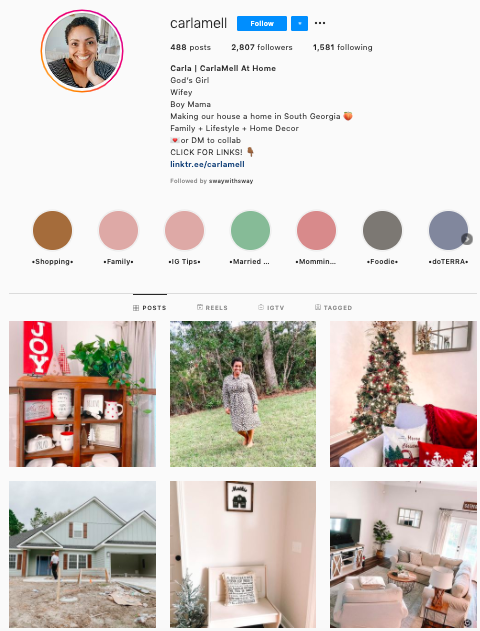Viewport: 480px width, 631px height.
Task: Expand the suggested accounts dropdown arrow
Action: (299, 23)
